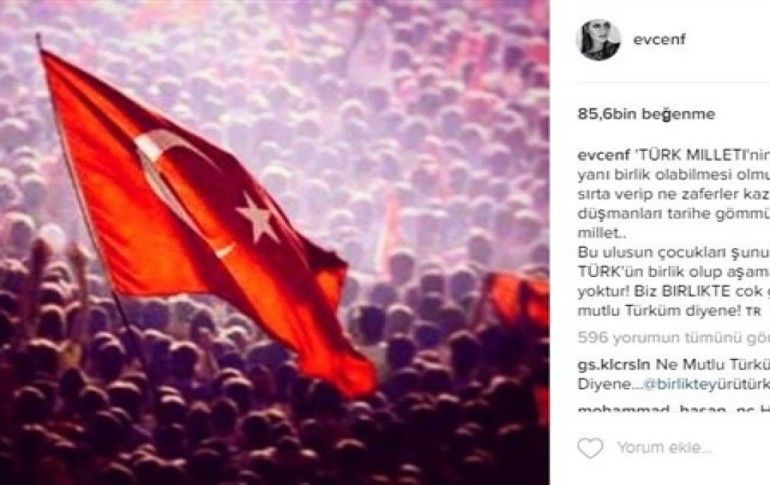Click the white star on the flag

point(257,218)
